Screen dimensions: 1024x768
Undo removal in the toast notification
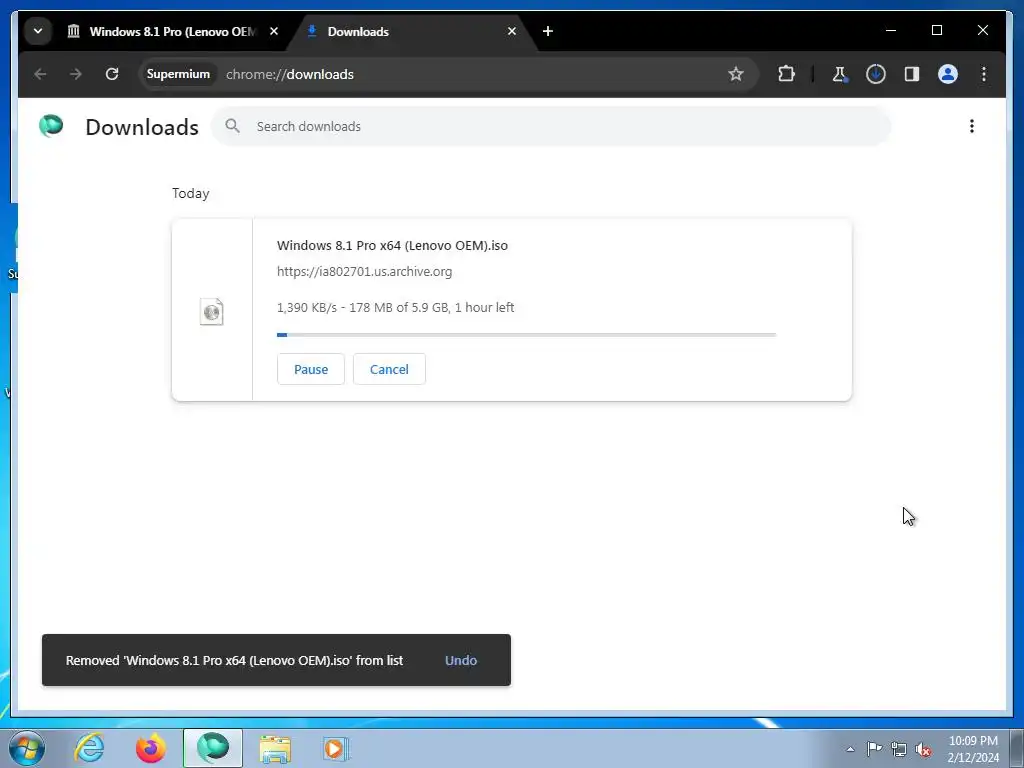tap(461, 660)
